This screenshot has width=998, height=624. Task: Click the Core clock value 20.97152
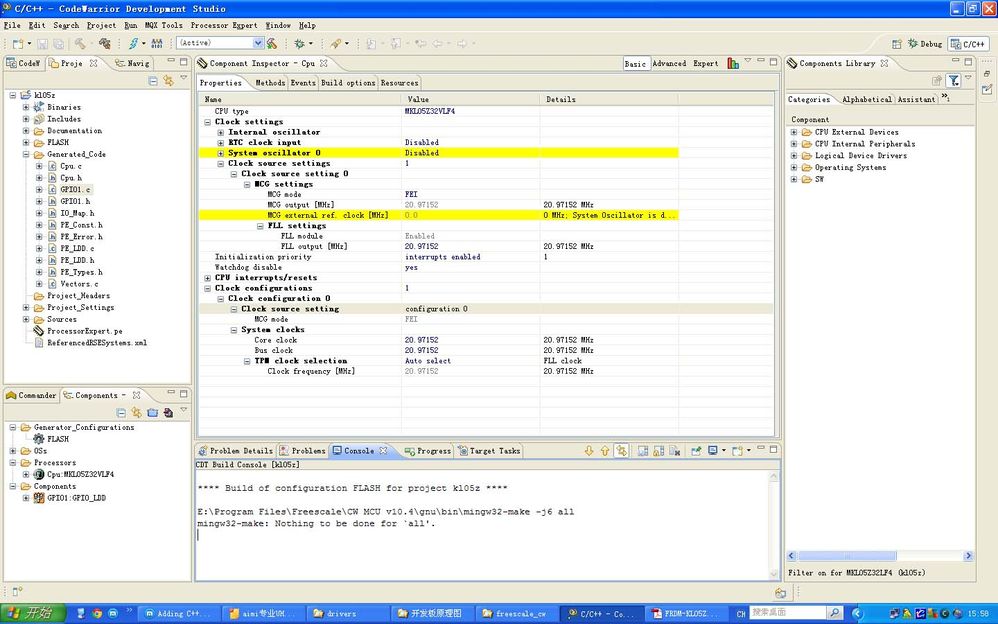[x=421, y=341]
